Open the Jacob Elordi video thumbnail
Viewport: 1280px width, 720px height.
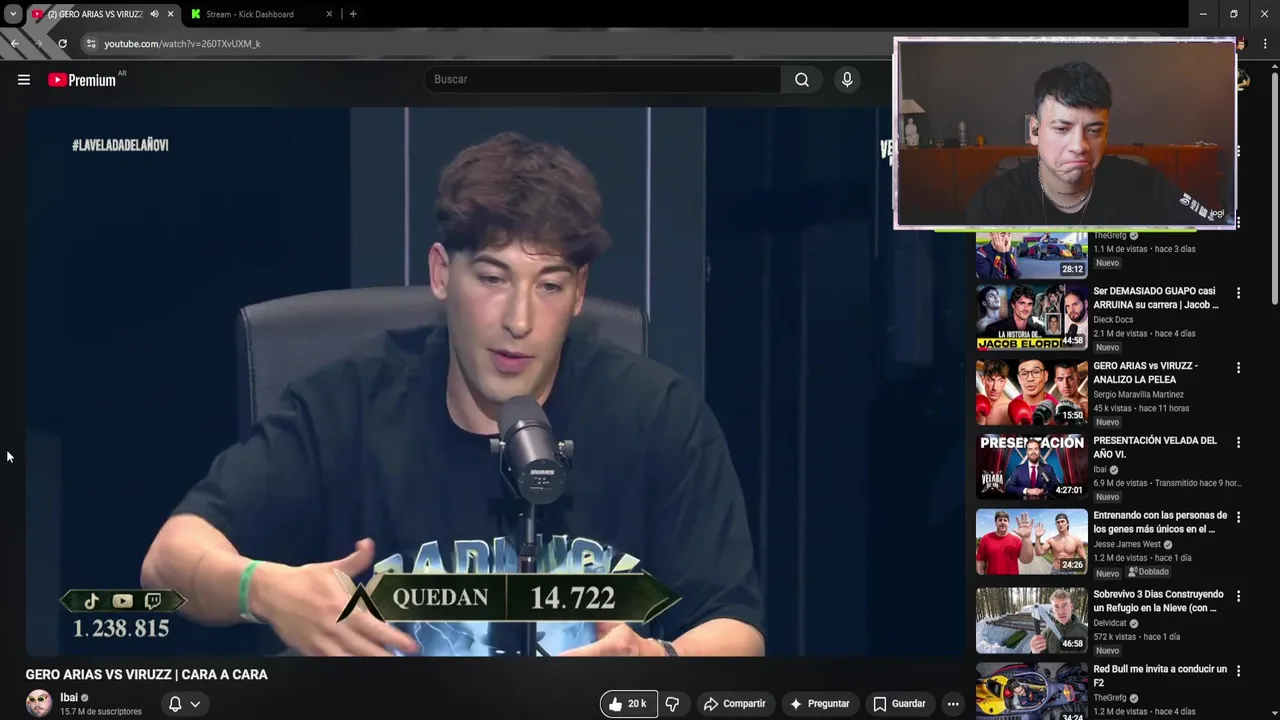(x=1031, y=317)
